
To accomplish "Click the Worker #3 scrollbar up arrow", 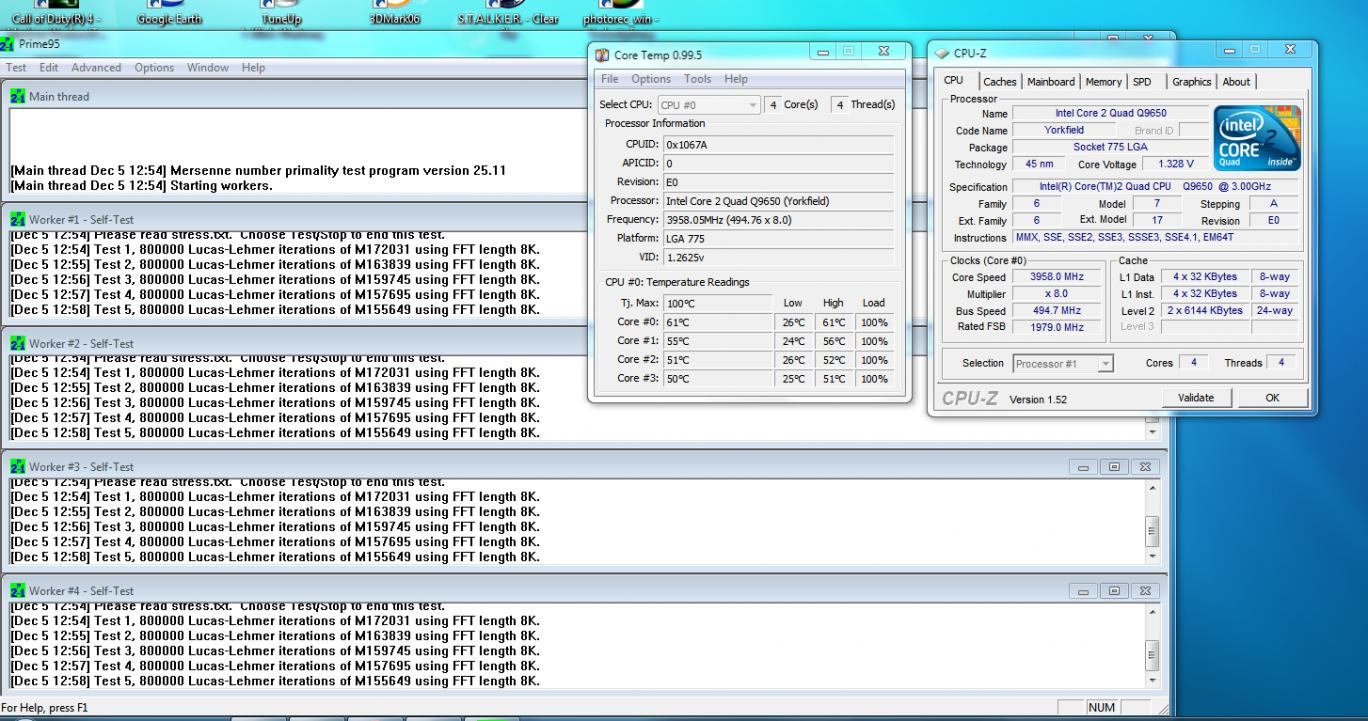I will point(1153,486).
